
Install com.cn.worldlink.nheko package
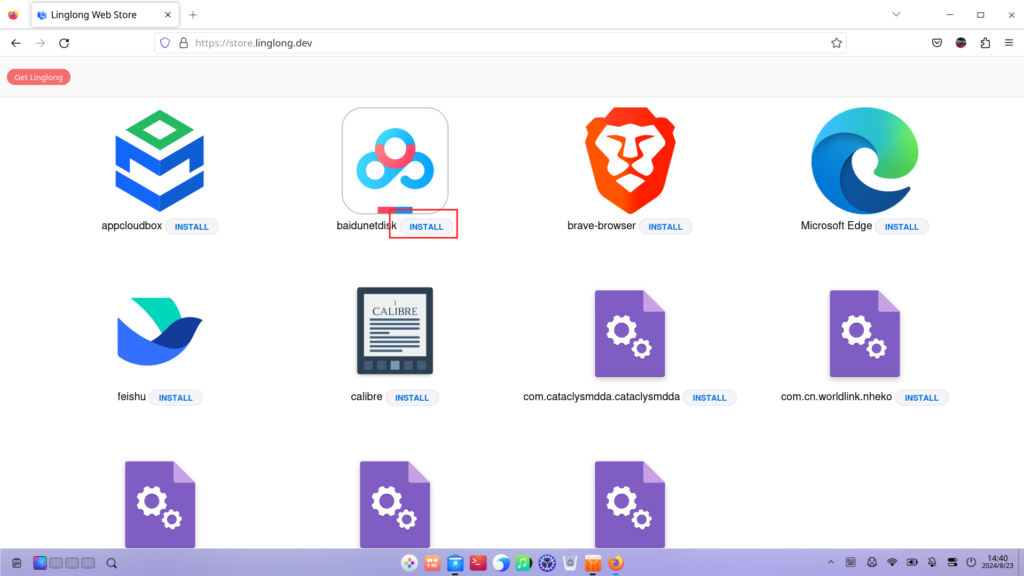pos(921,398)
